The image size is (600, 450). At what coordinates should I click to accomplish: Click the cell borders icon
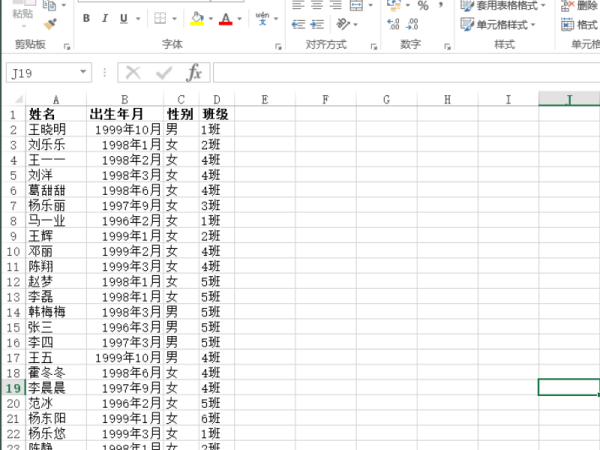[x=160, y=19]
